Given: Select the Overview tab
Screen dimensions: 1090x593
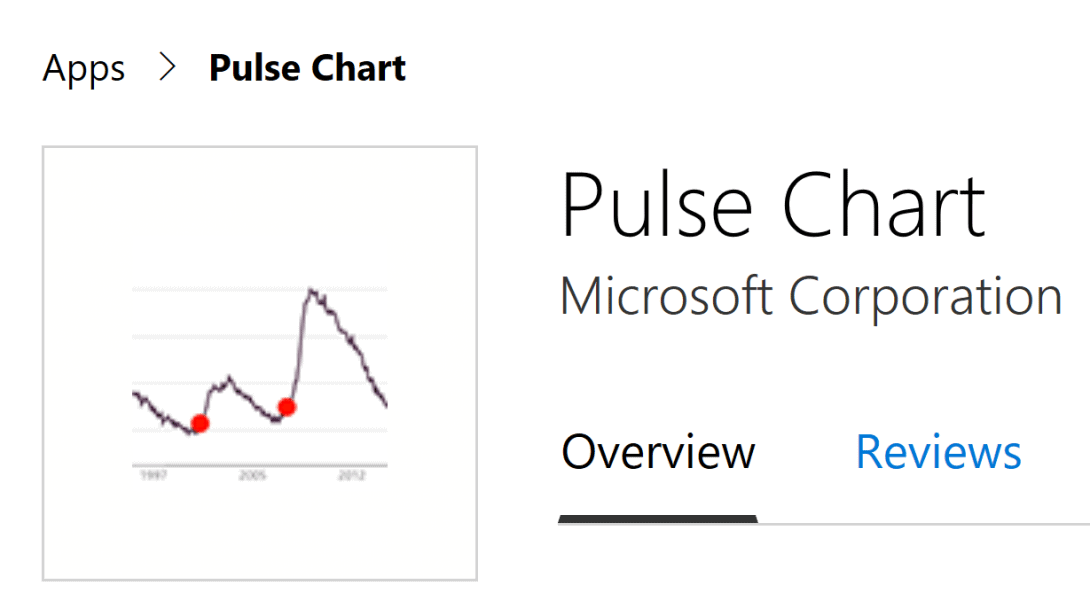Looking at the screenshot, I should click(x=657, y=452).
